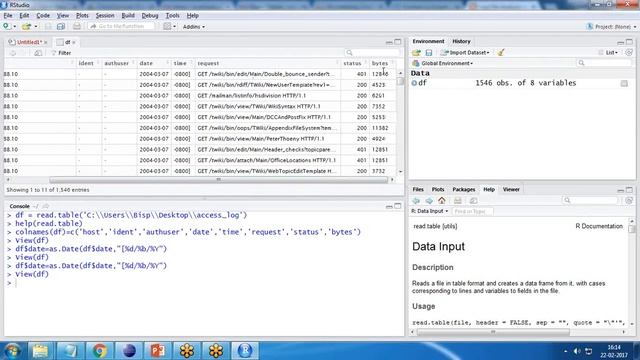This screenshot has width=640, height=360.
Task: Click the New File icon in toolbar
Action: click(7, 26)
